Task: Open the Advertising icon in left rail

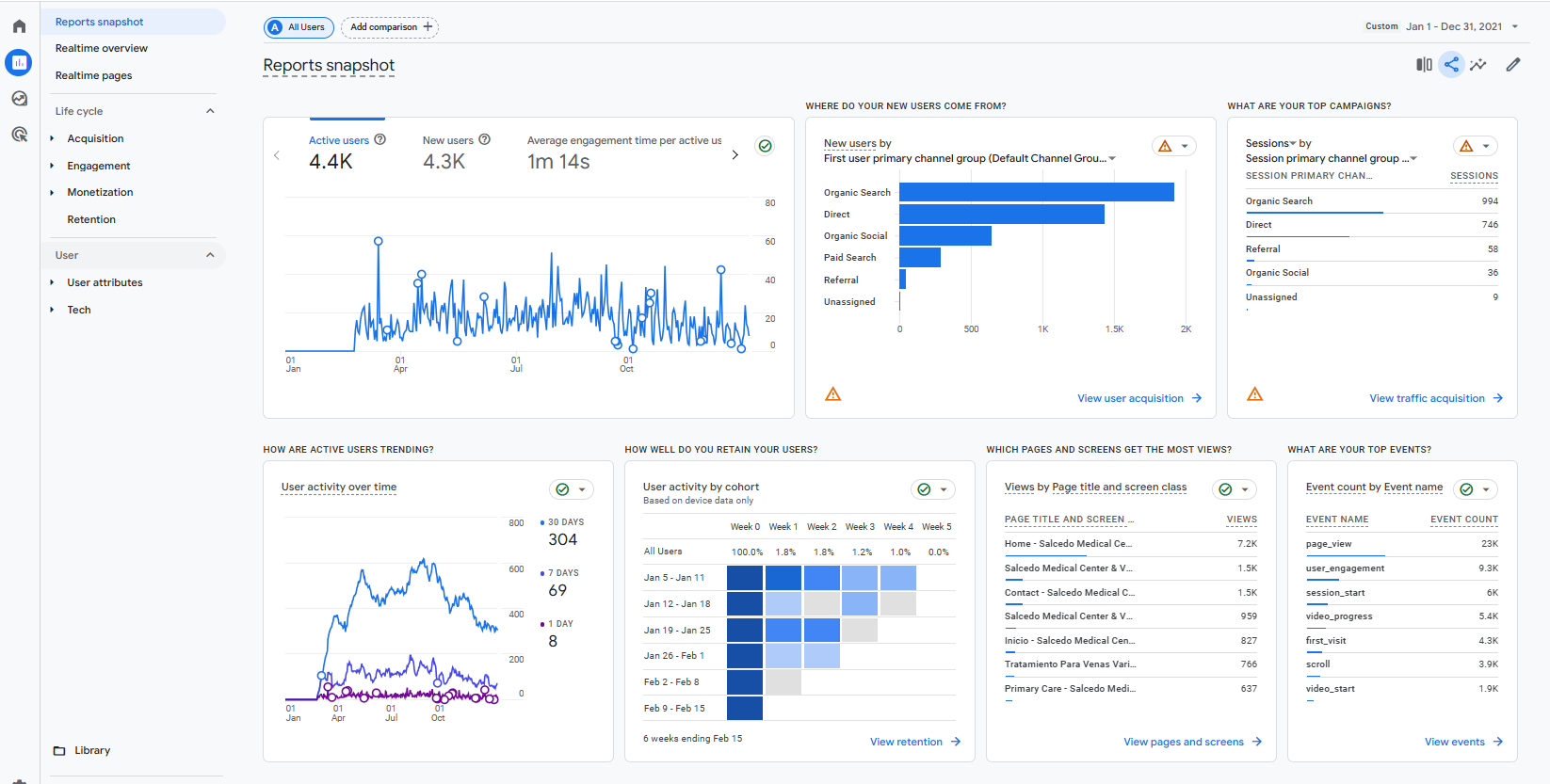Action: (x=19, y=135)
